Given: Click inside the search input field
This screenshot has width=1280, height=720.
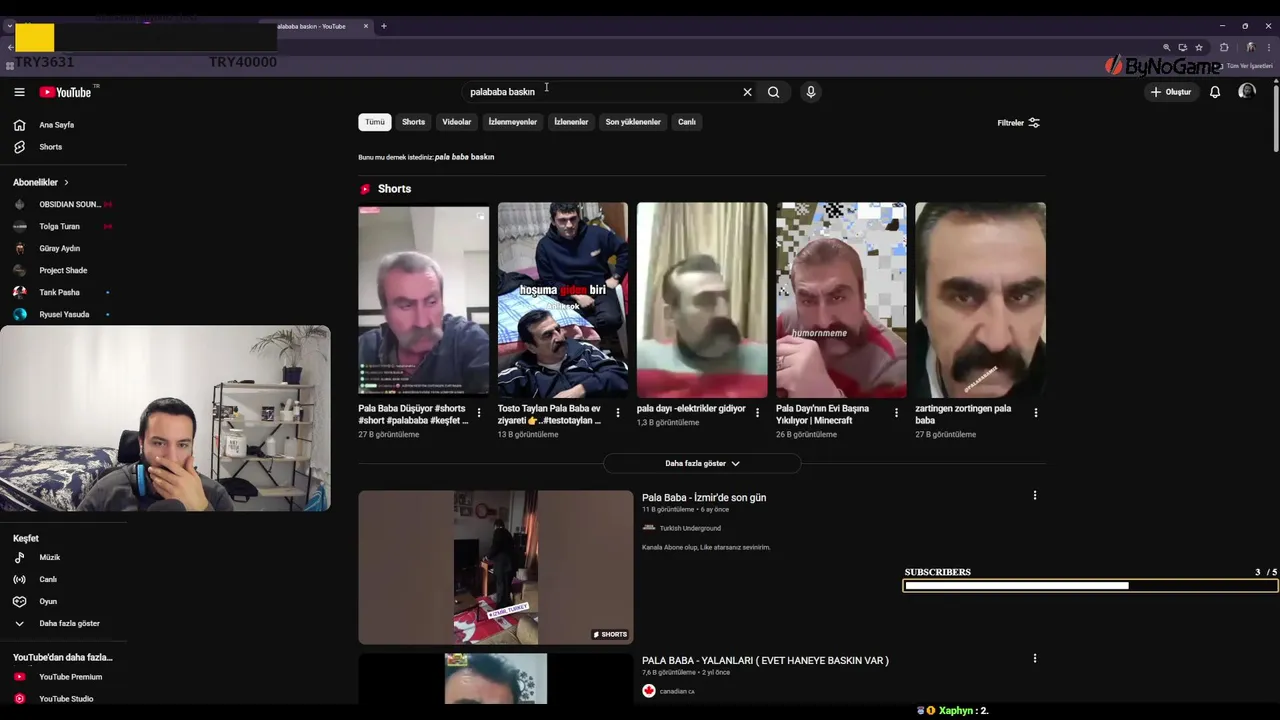Looking at the screenshot, I should point(600,92).
